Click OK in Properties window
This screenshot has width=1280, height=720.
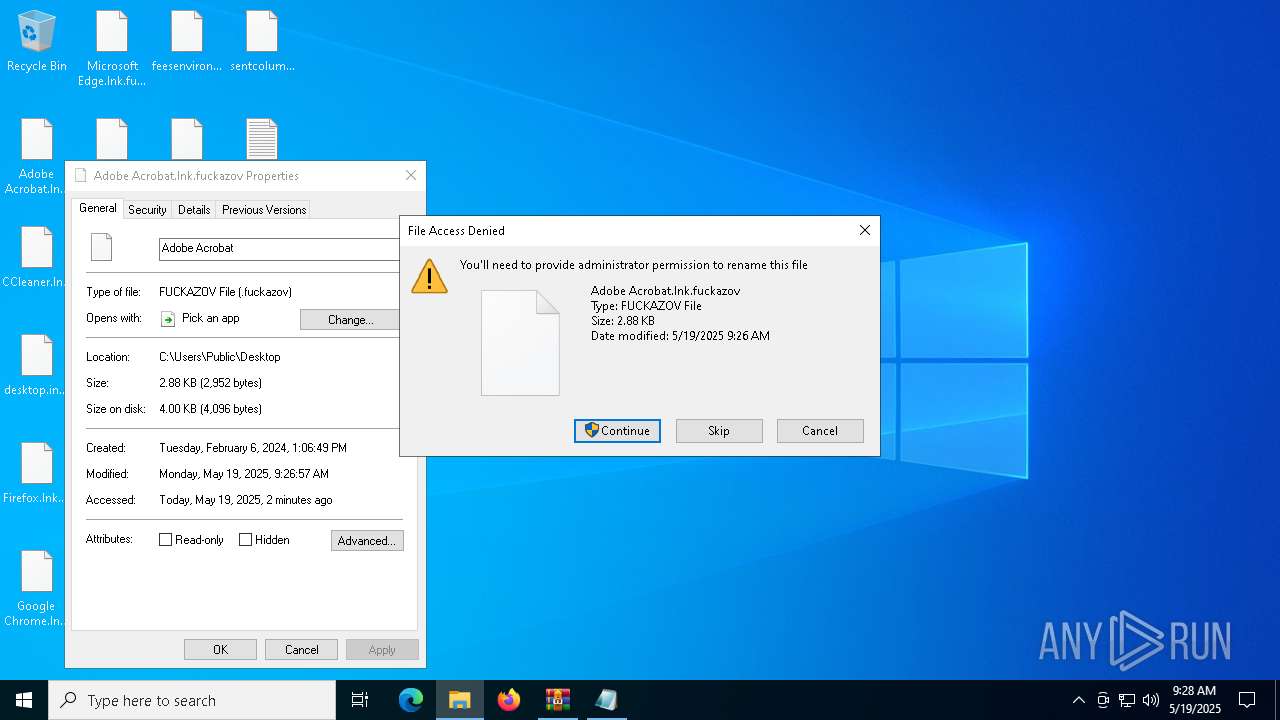[220, 650]
